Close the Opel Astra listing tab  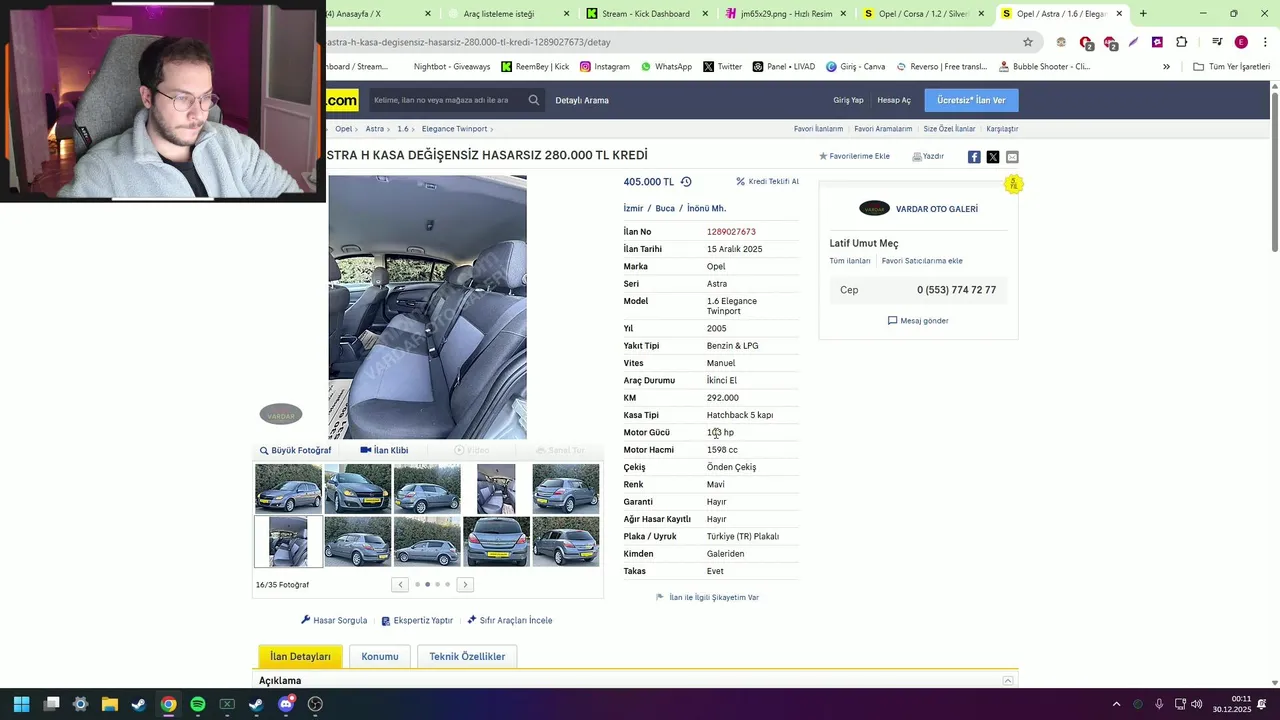tap(1120, 14)
